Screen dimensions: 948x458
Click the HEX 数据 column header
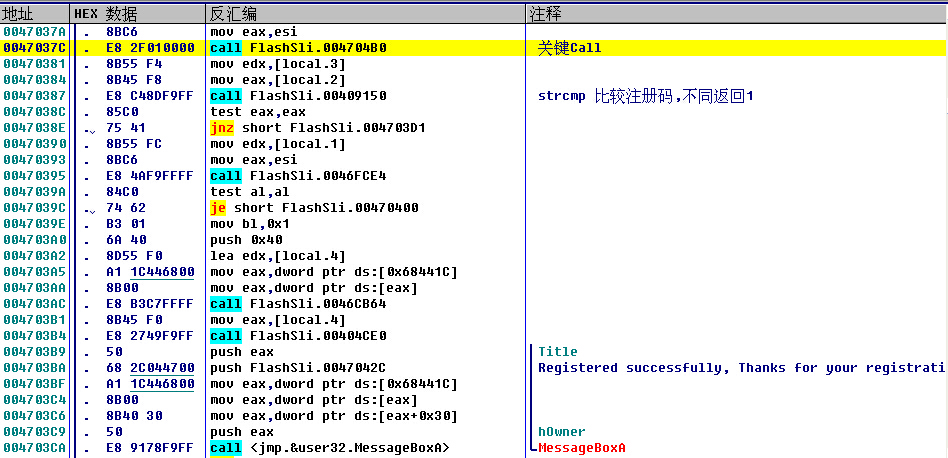[x=105, y=14]
